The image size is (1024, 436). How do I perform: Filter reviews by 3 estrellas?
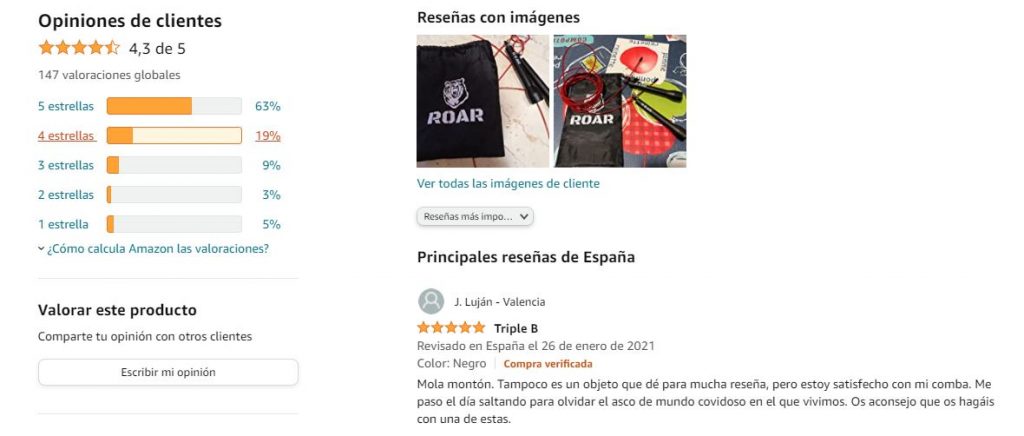[x=66, y=165]
